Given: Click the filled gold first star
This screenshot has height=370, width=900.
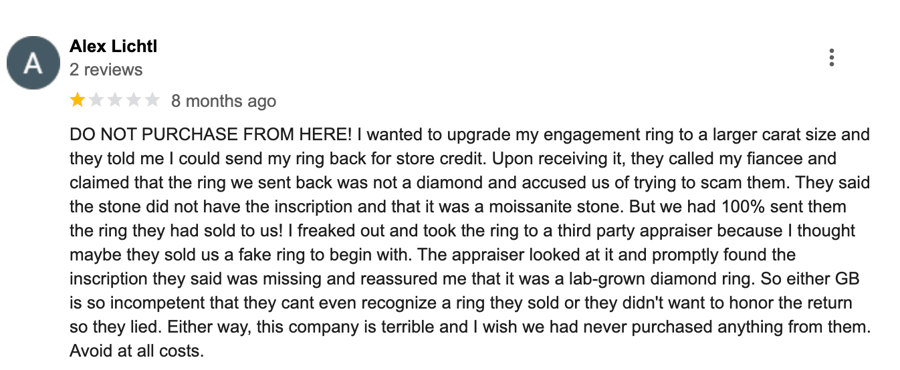Looking at the screenshot, I should (x=77, y=101).
